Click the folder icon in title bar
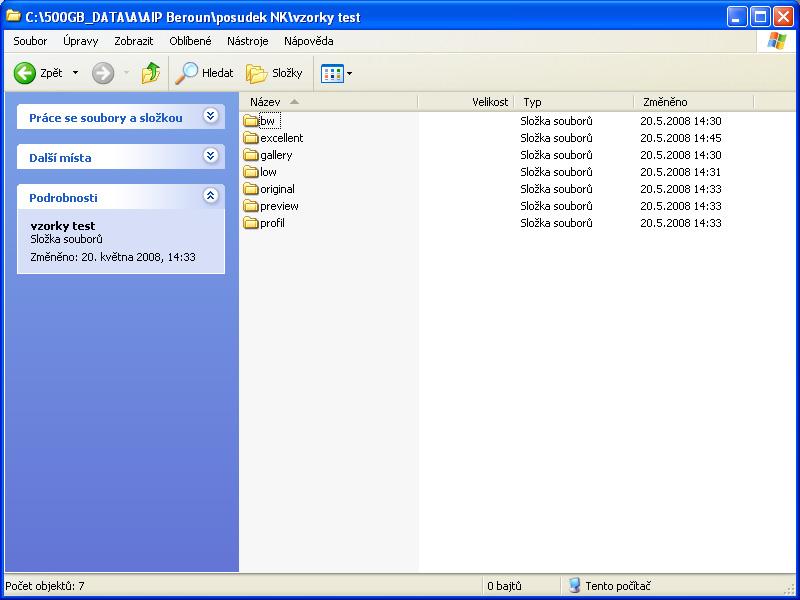The width and height of the screenshot is (800, 600). [x=13, y=16]
